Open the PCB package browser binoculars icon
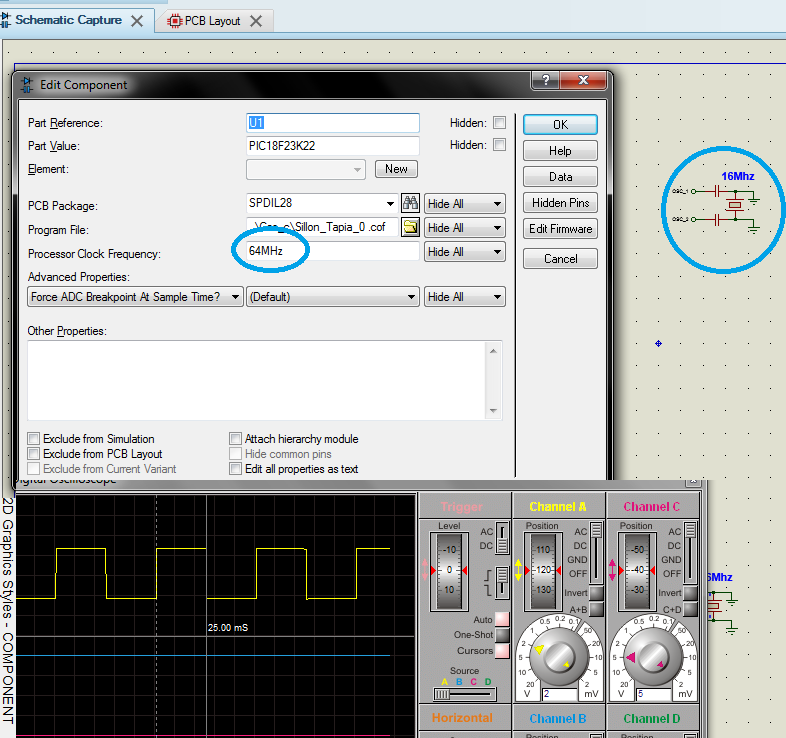This screenshot has height=738, width=786. tap(411, 203)
